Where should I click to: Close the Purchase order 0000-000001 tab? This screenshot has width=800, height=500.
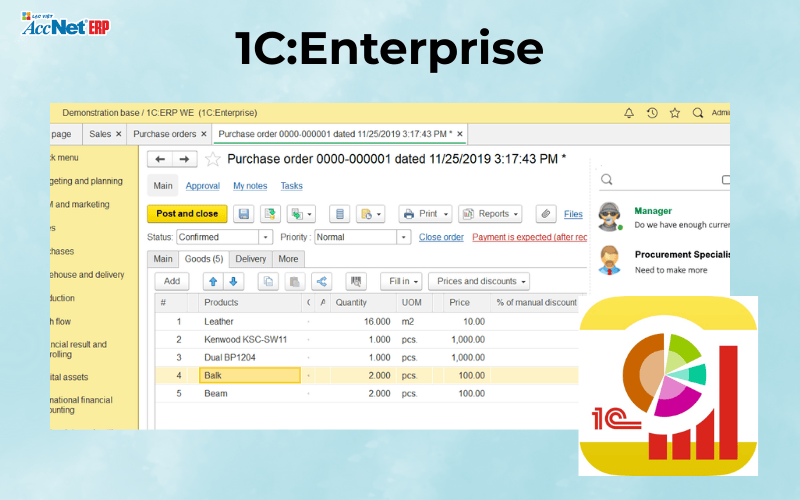coord(460,134)
